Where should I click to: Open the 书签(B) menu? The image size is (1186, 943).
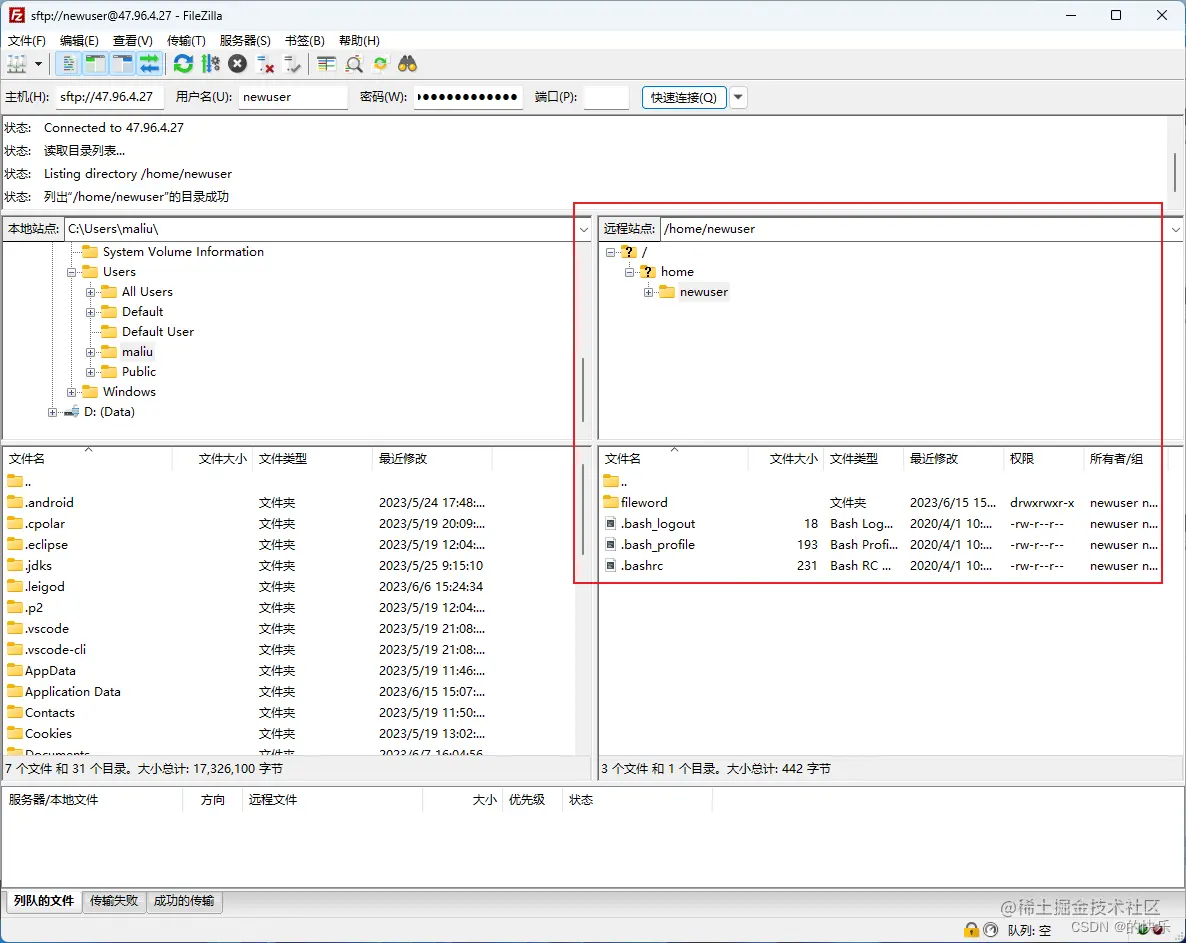tap(305, 41)
